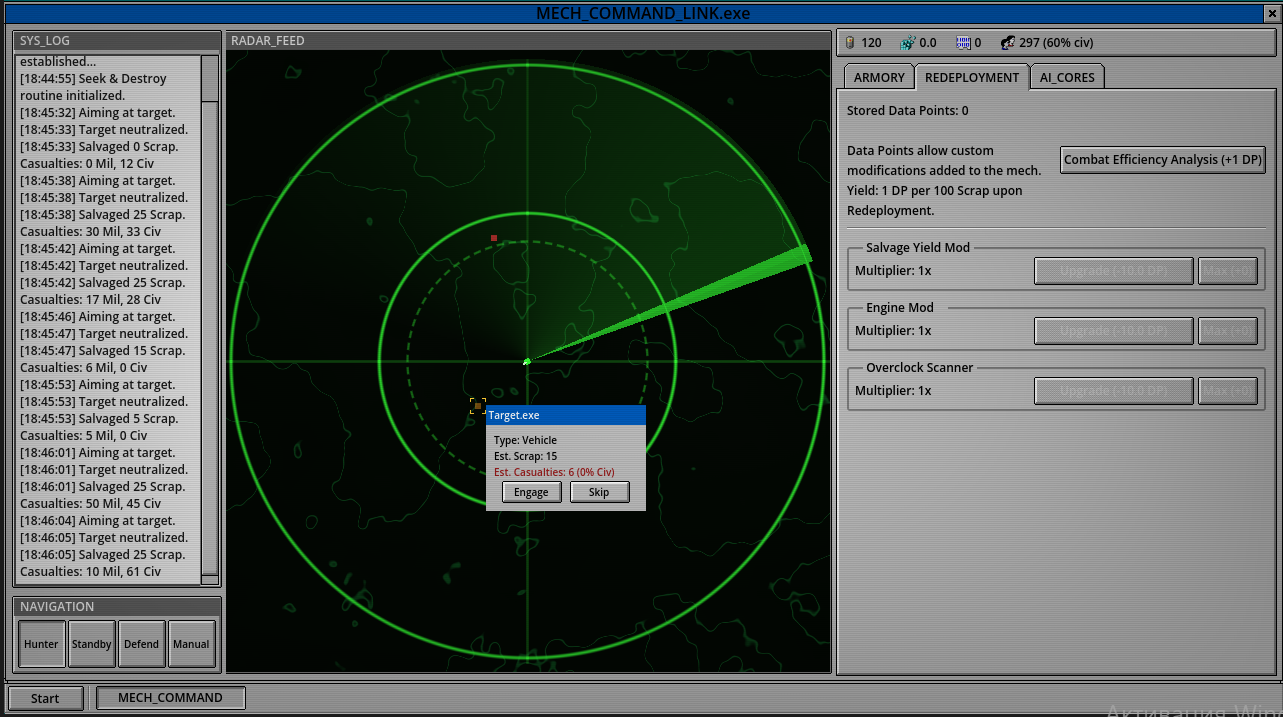1283x717 pixels.
Task: Open the Start menu in the taskbar
Action: (45, 698)
